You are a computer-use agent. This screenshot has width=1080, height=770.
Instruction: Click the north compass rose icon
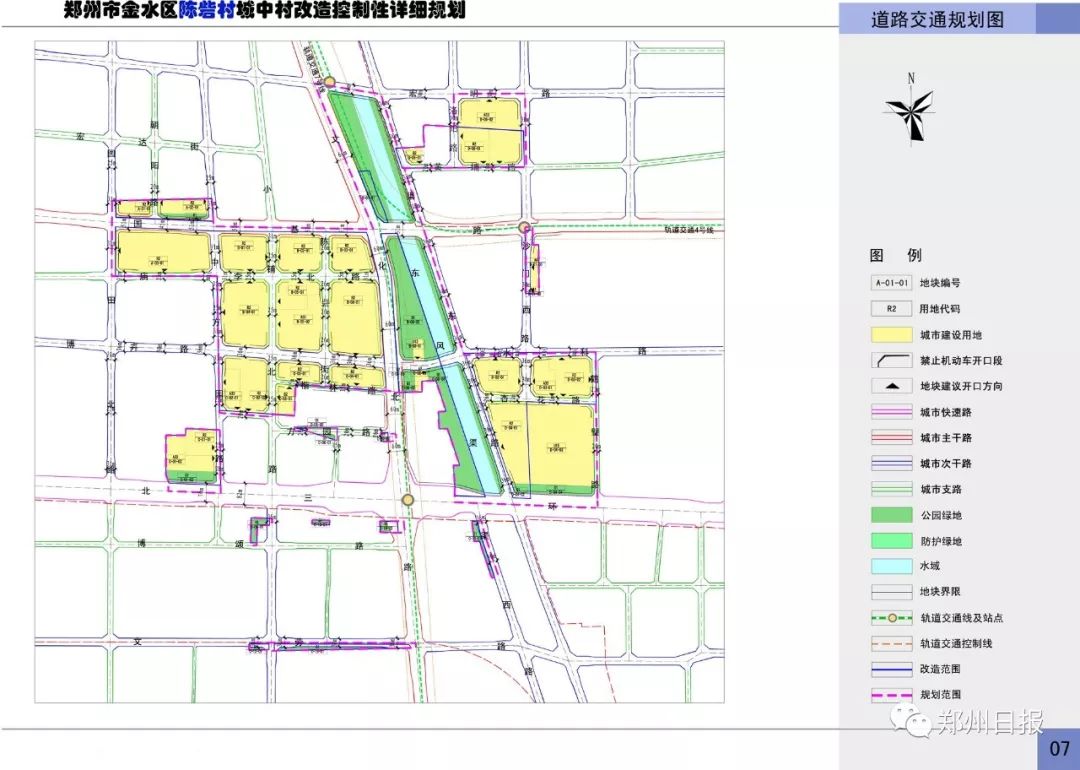tap(909, 110)
